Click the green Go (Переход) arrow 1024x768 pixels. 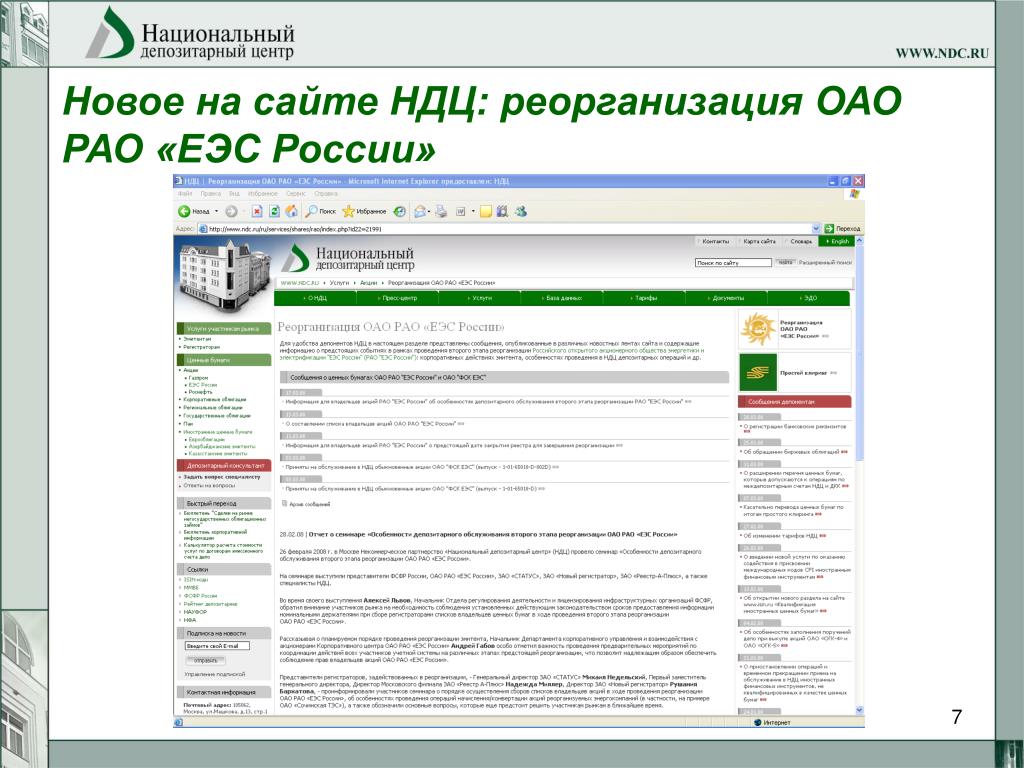click(x=829, y=229)
